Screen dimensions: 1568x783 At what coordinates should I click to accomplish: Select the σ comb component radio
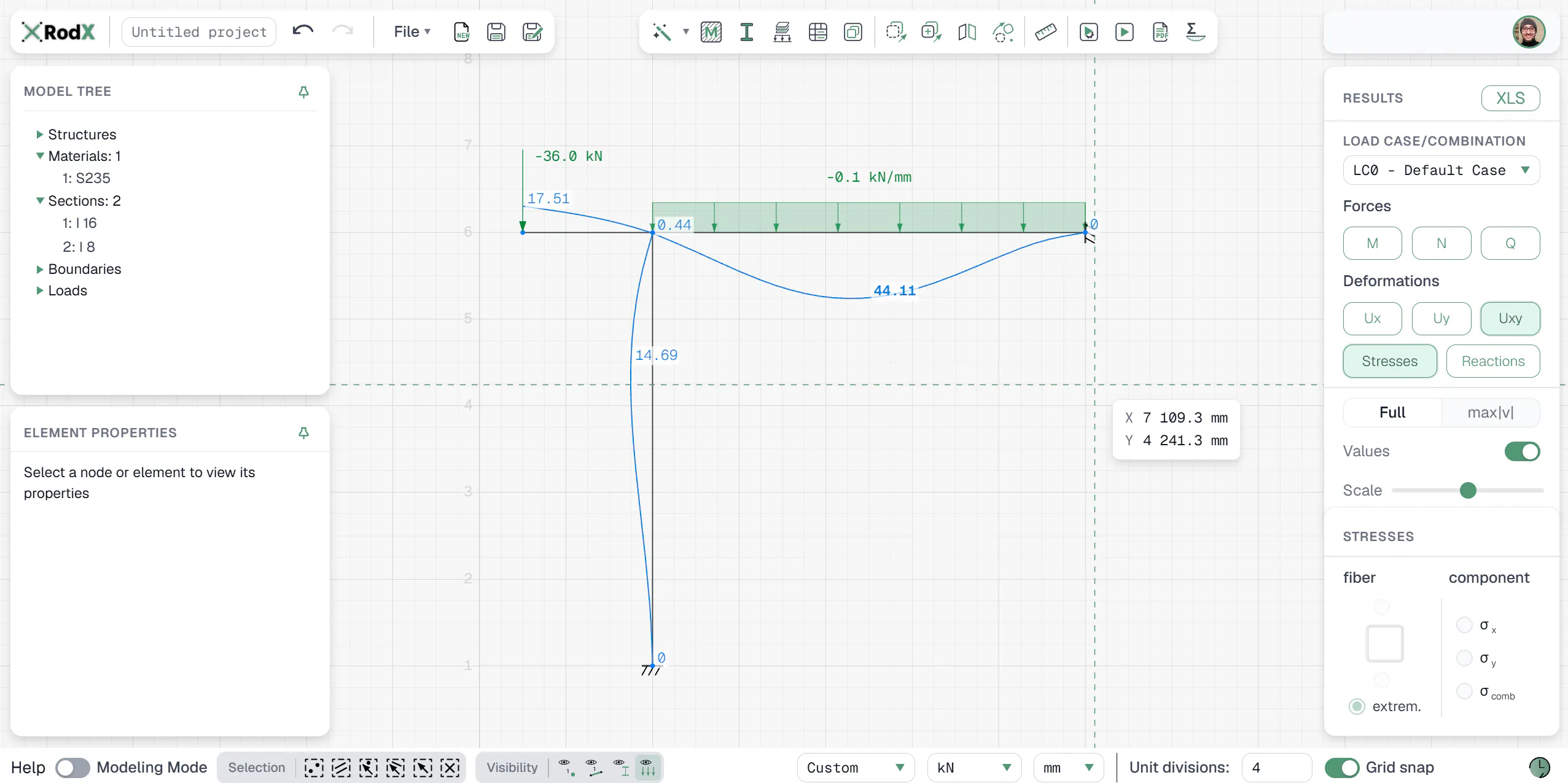[1464, 691]
